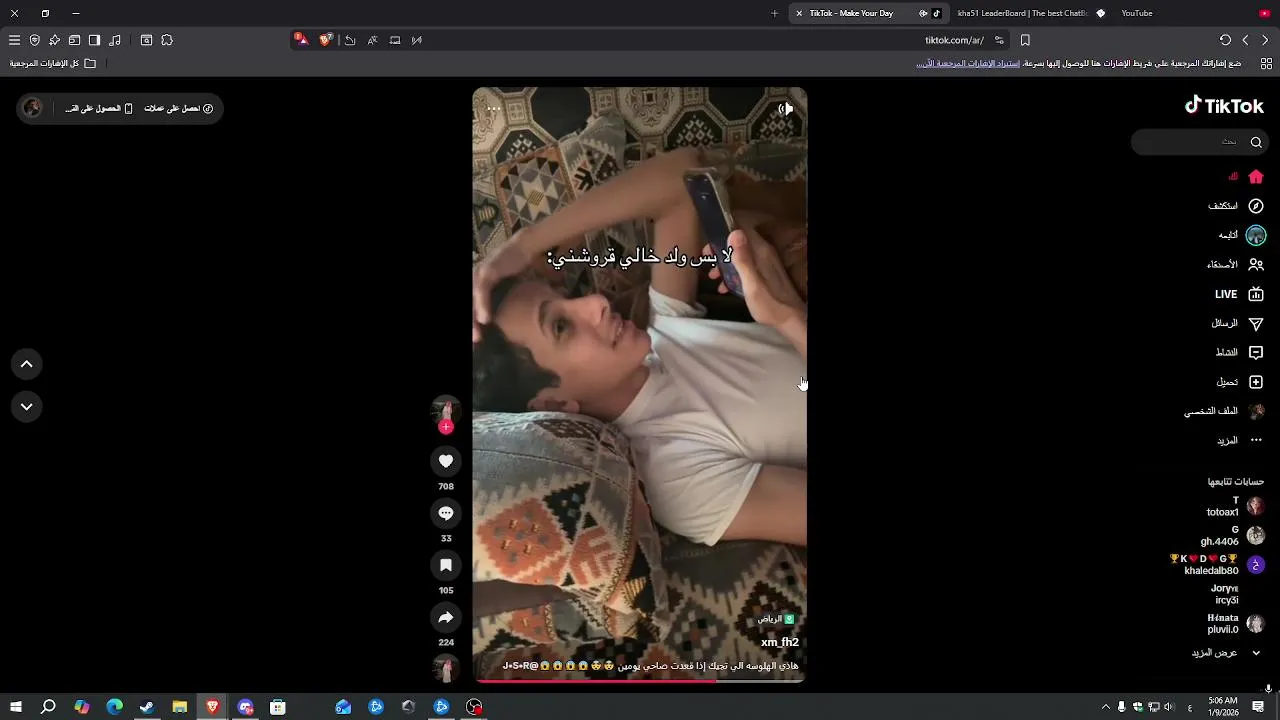Open the Brave wallet card icon

[74, 40]
